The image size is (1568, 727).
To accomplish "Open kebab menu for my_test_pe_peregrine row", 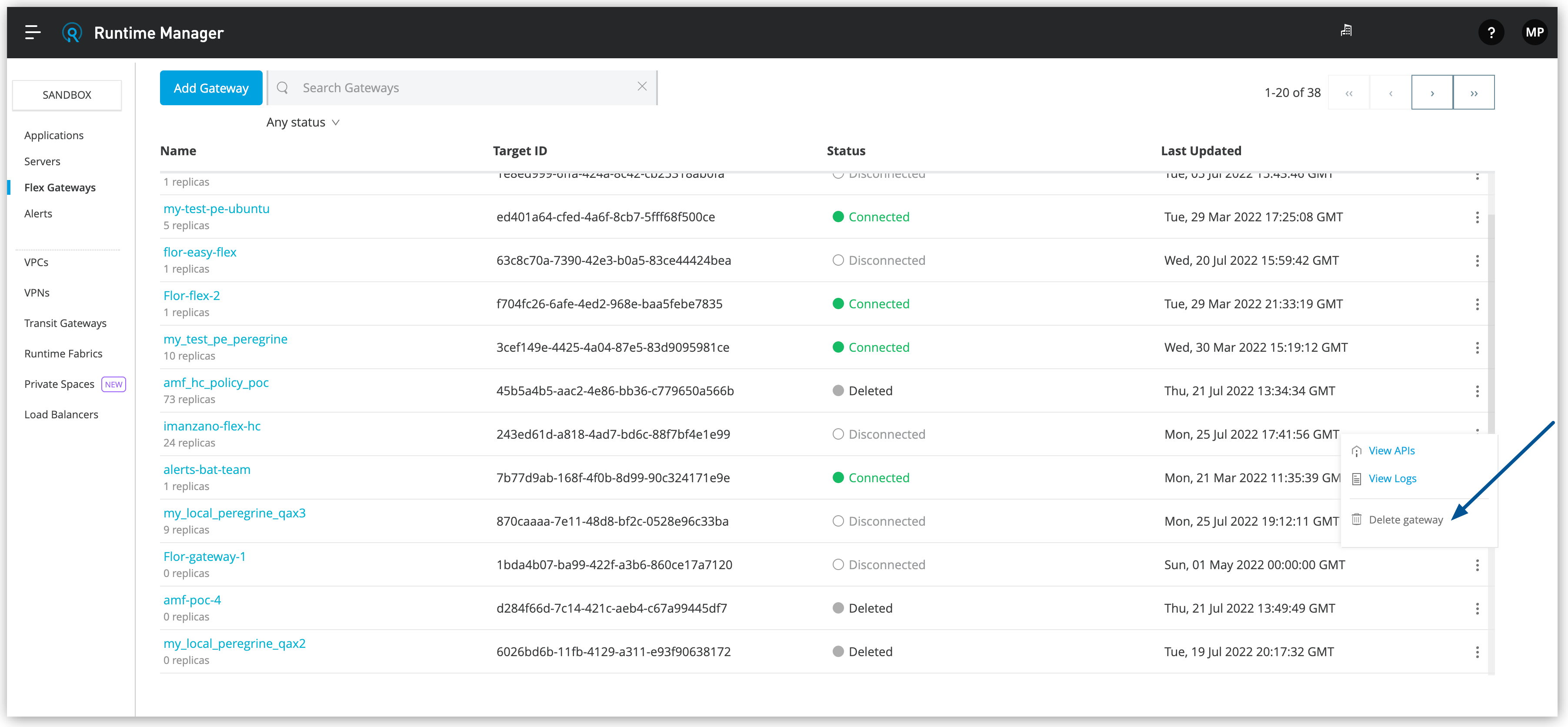I will [1477, 348].
